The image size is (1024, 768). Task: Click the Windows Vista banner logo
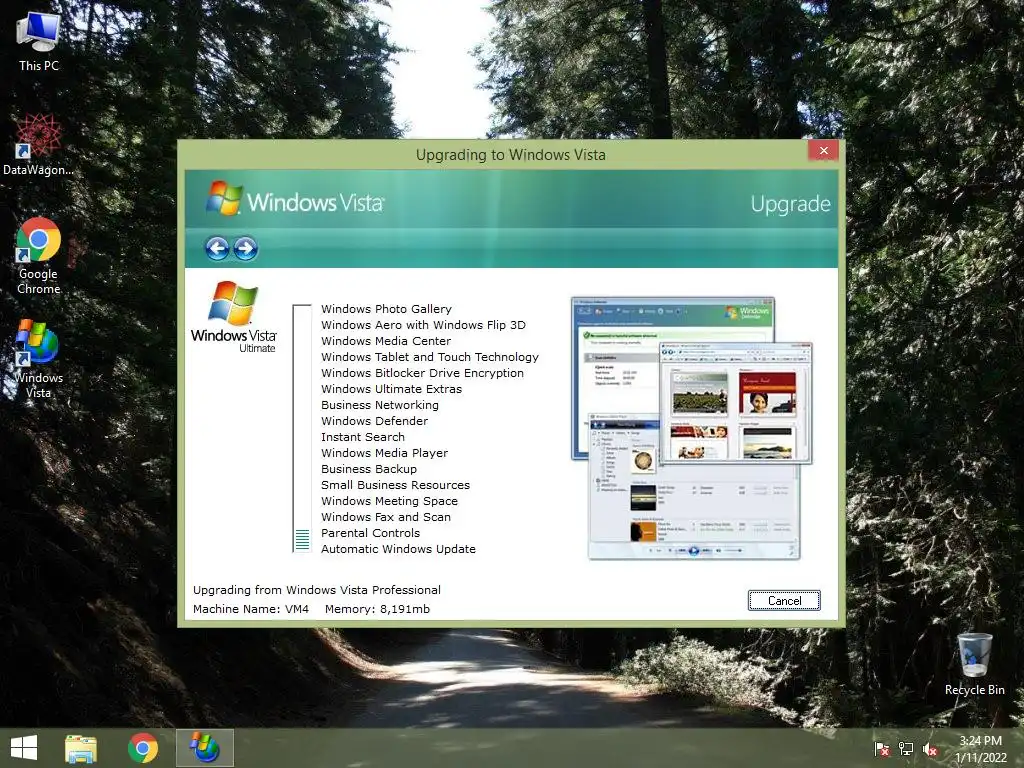(x=295, y=199)
